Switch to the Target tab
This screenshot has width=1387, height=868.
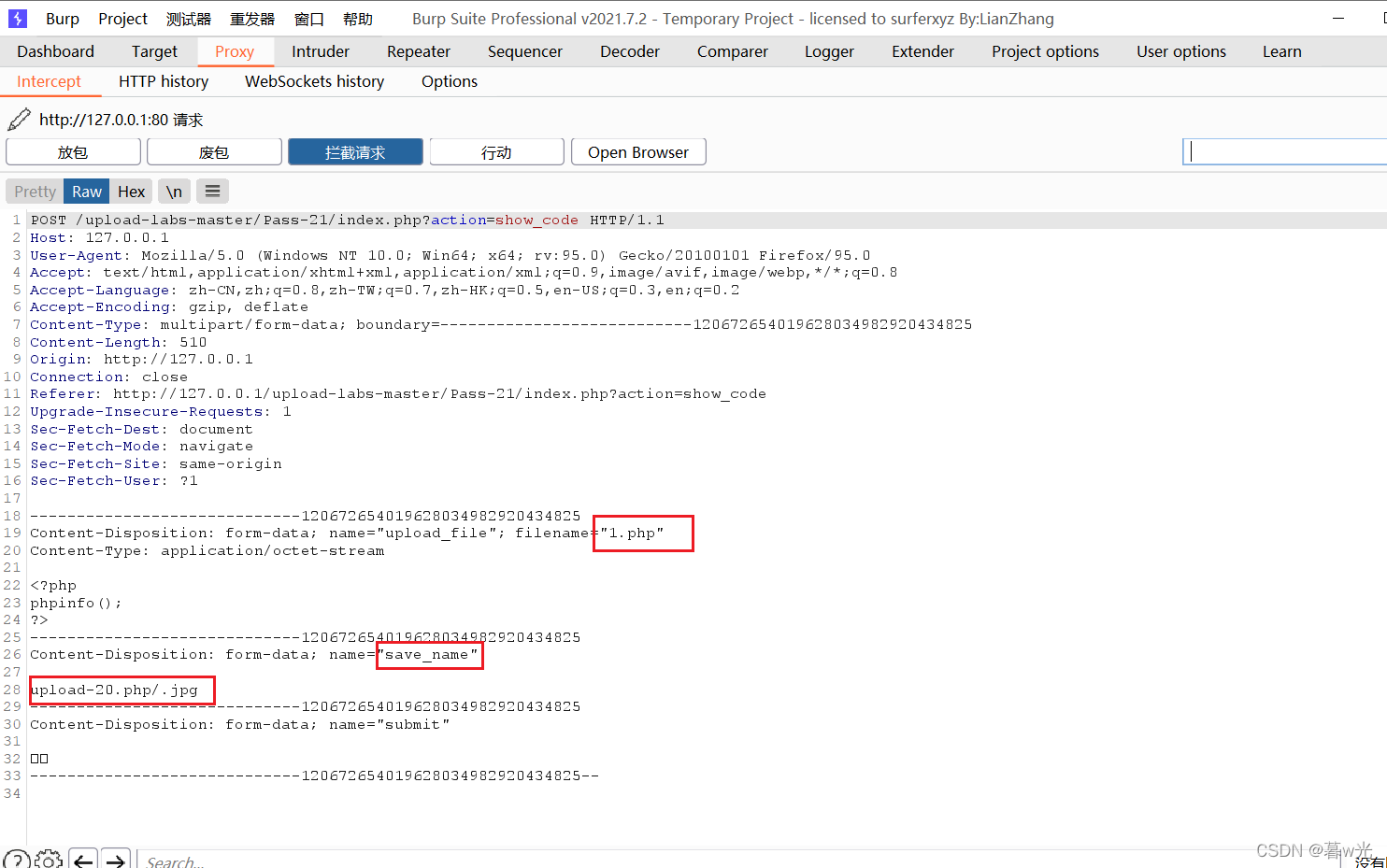click(x=154, y=51)
